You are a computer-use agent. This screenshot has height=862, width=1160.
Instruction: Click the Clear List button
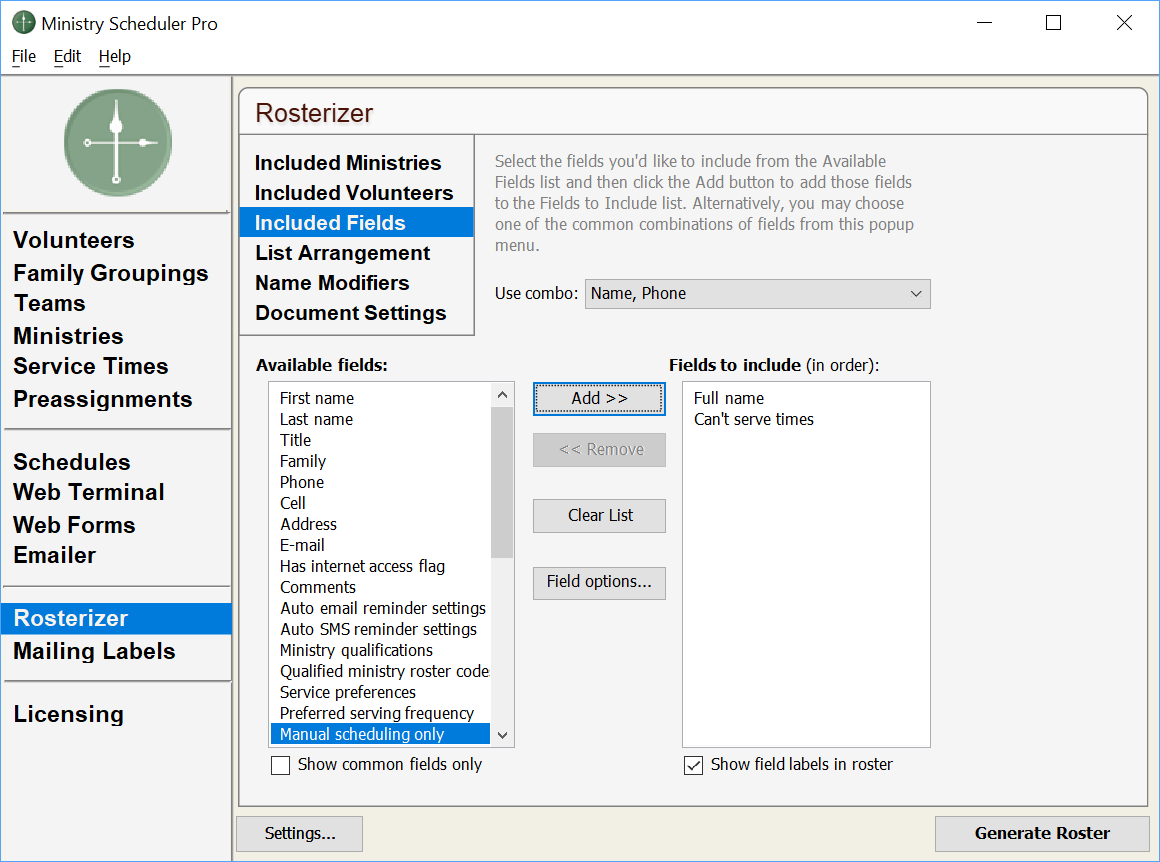pyautogui.click(x=599, y=516)
